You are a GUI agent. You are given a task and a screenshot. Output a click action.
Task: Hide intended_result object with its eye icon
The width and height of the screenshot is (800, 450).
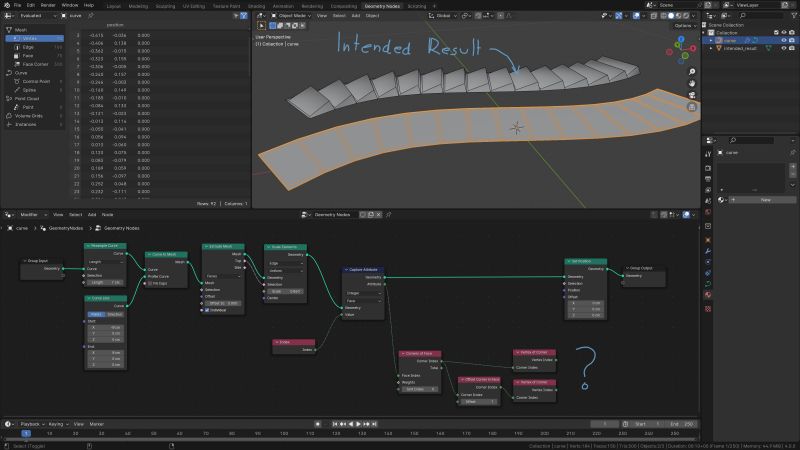click(x=784, y=48)
